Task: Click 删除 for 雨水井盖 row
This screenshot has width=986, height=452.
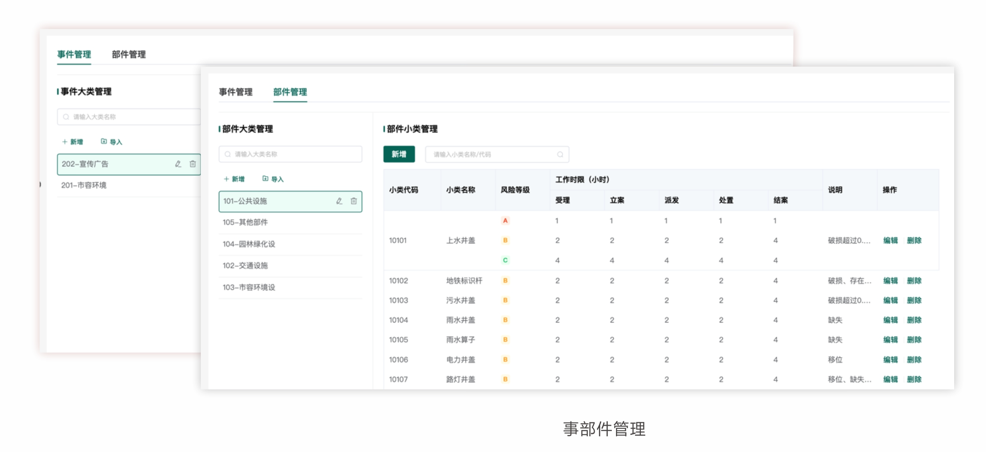Action: (x=914, y=320)
